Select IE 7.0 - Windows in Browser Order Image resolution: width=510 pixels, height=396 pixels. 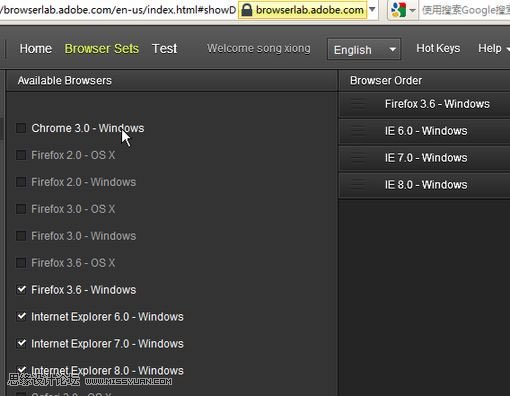424,158
